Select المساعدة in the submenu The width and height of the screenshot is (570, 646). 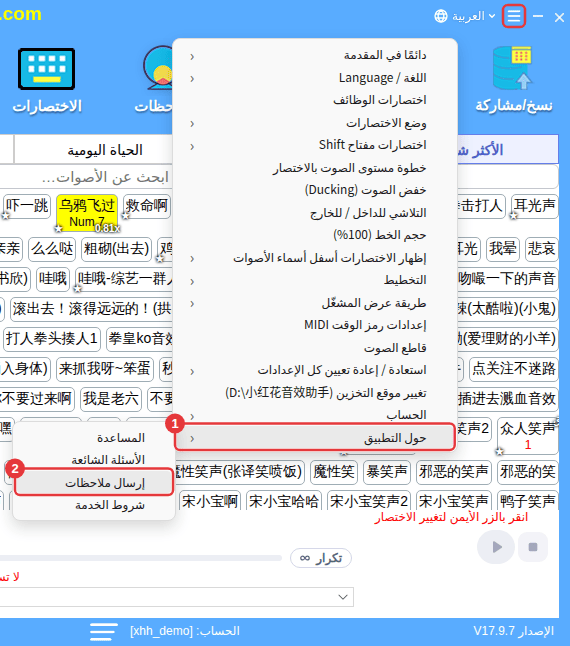coord(94,438)
